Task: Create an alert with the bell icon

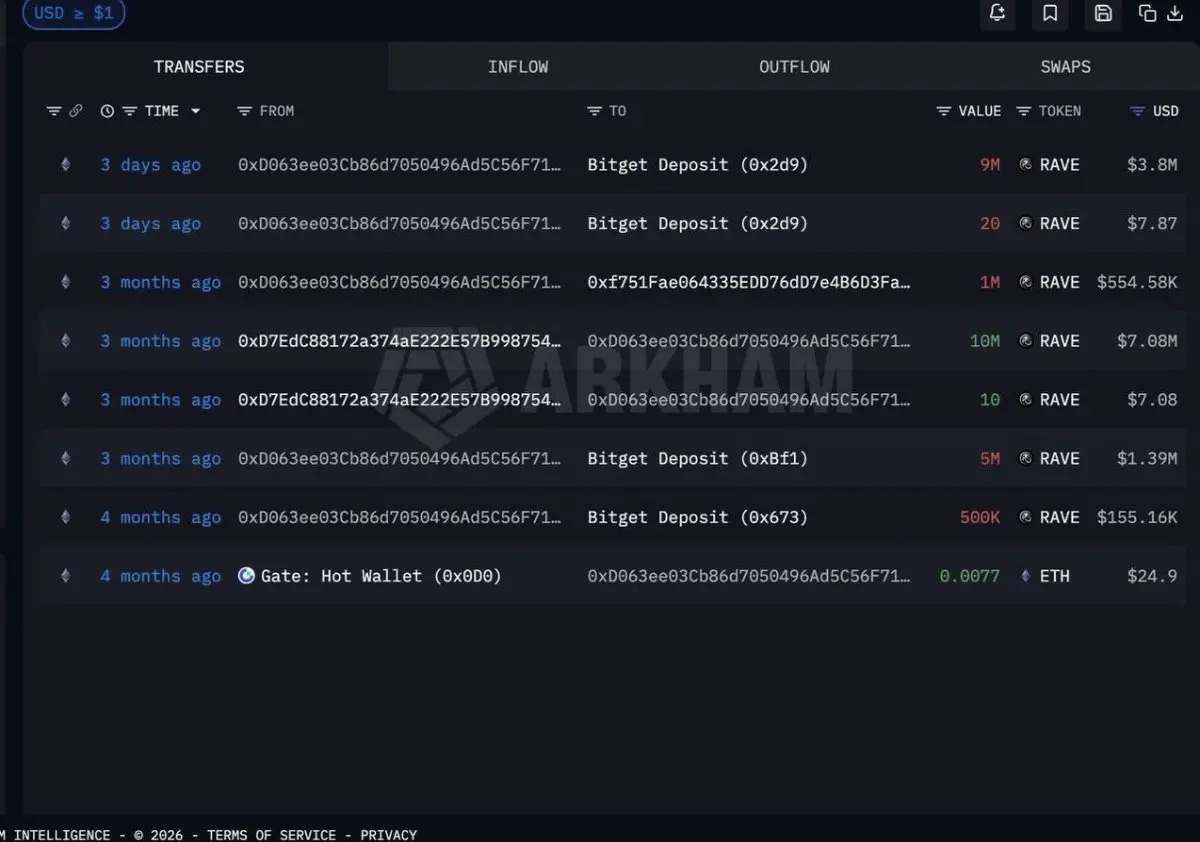Action: pos(997,13)
